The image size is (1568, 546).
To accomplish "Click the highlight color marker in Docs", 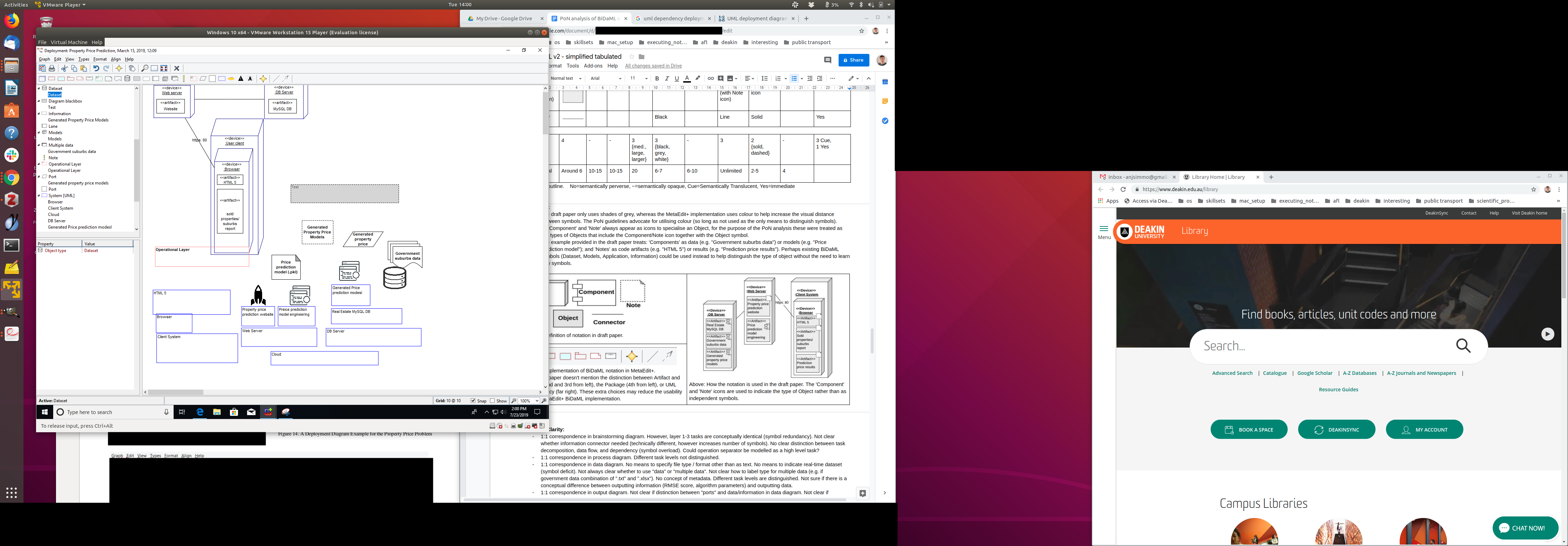I will point(698,78).
